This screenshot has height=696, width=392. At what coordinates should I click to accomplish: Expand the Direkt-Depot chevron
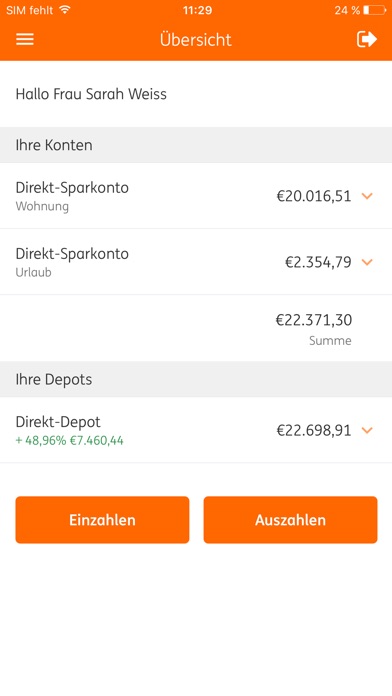pyautogui.click(x=367, y=430)
